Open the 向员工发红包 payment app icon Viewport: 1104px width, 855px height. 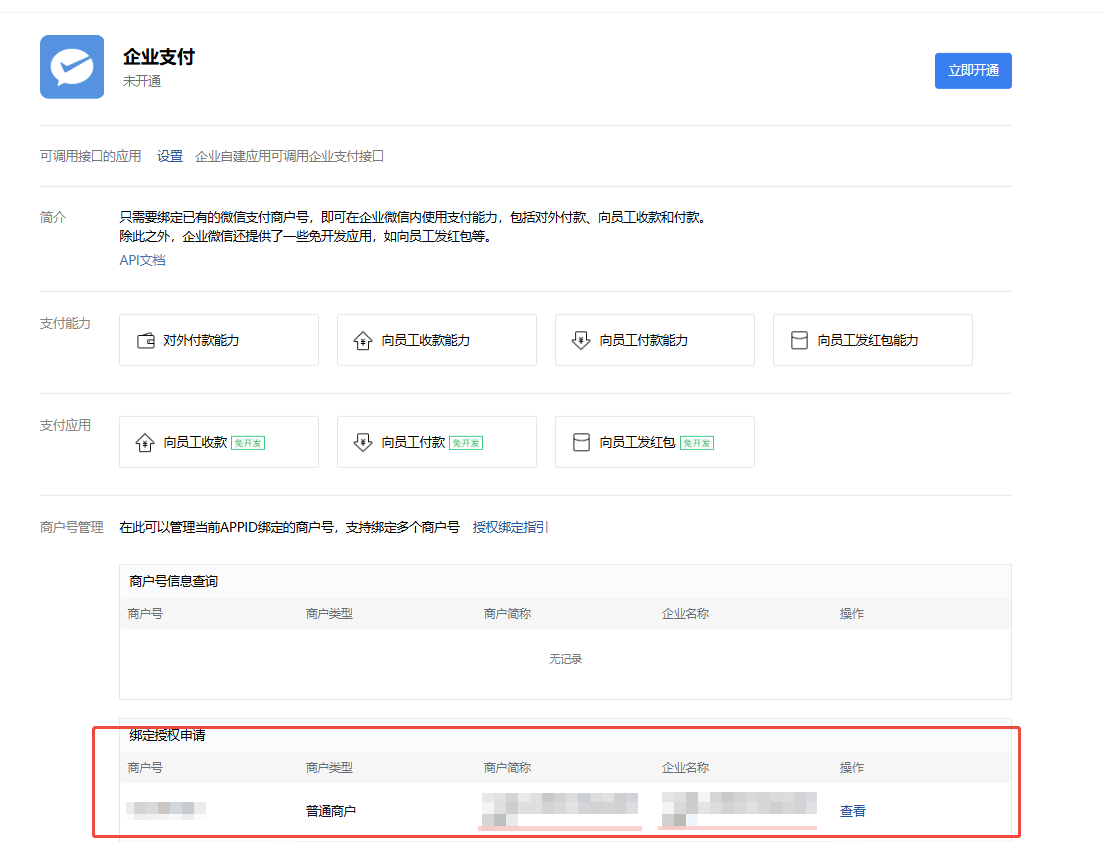tap(581, 442)
